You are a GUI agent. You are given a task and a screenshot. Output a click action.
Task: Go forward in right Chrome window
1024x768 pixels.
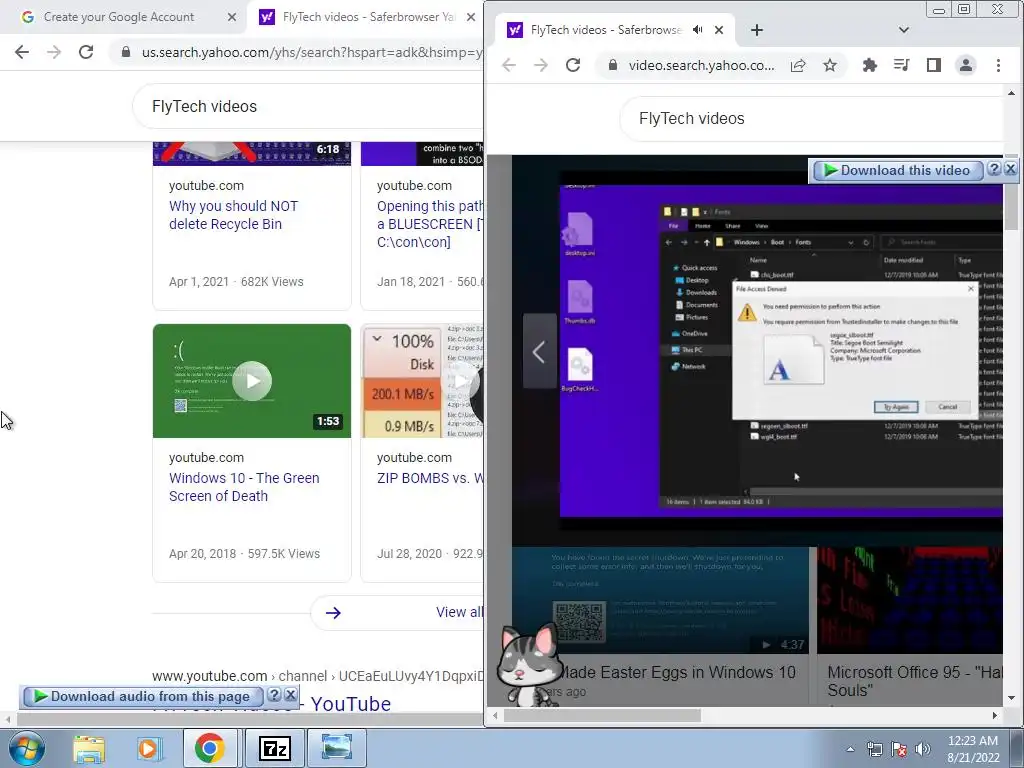point(541,65)
